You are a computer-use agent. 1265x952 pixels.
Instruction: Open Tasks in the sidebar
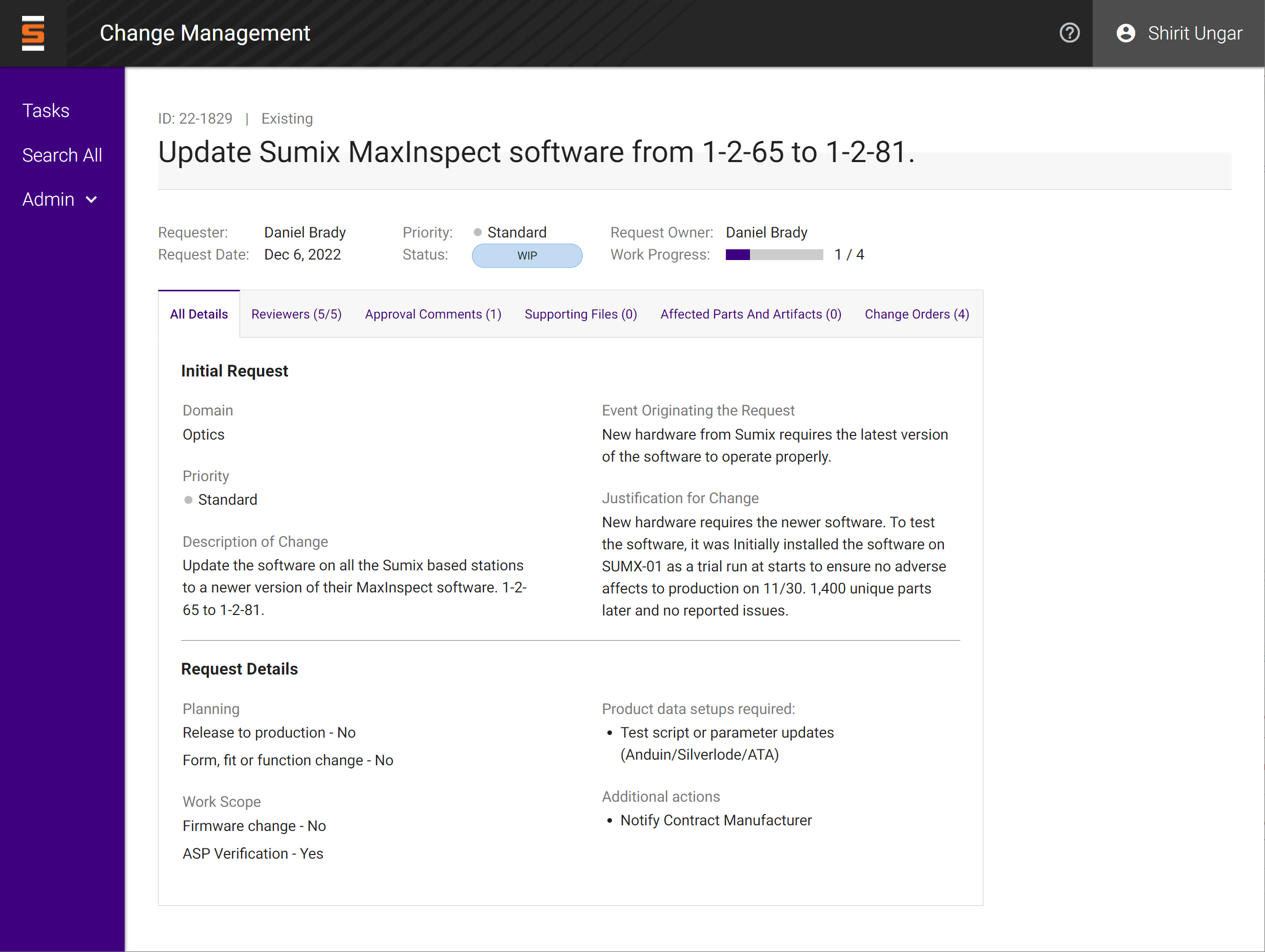(46, 110)
